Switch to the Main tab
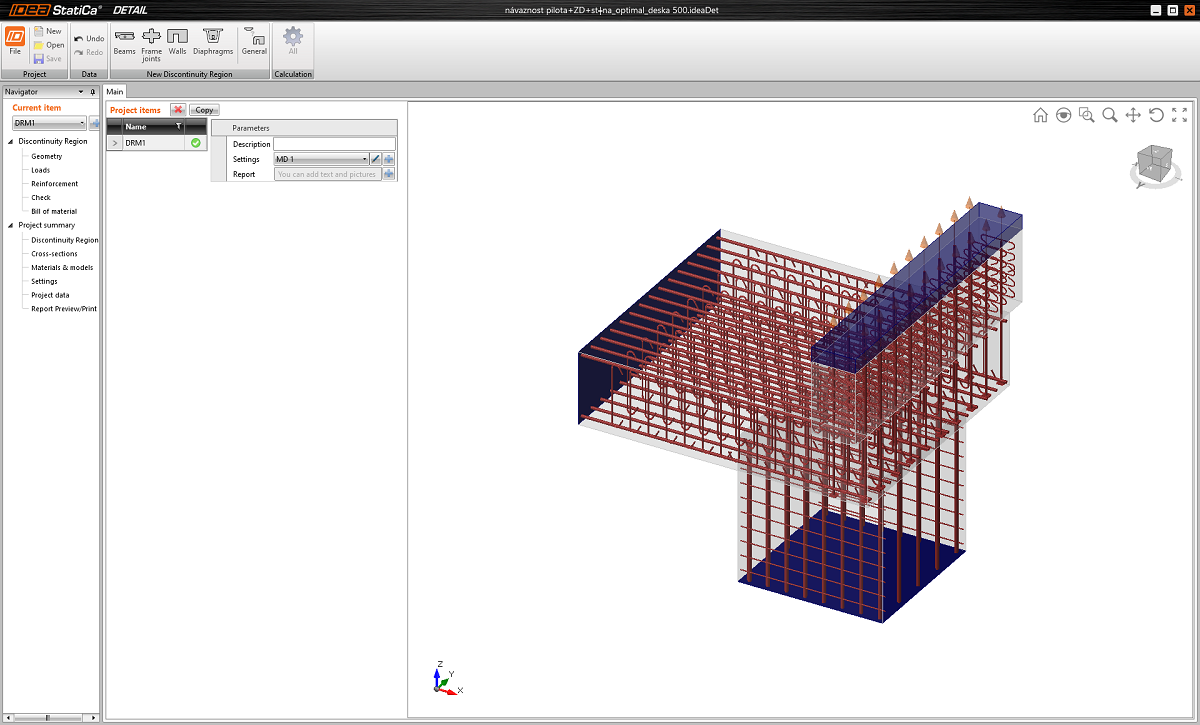The image size is (1200, 725). [115, 92]
